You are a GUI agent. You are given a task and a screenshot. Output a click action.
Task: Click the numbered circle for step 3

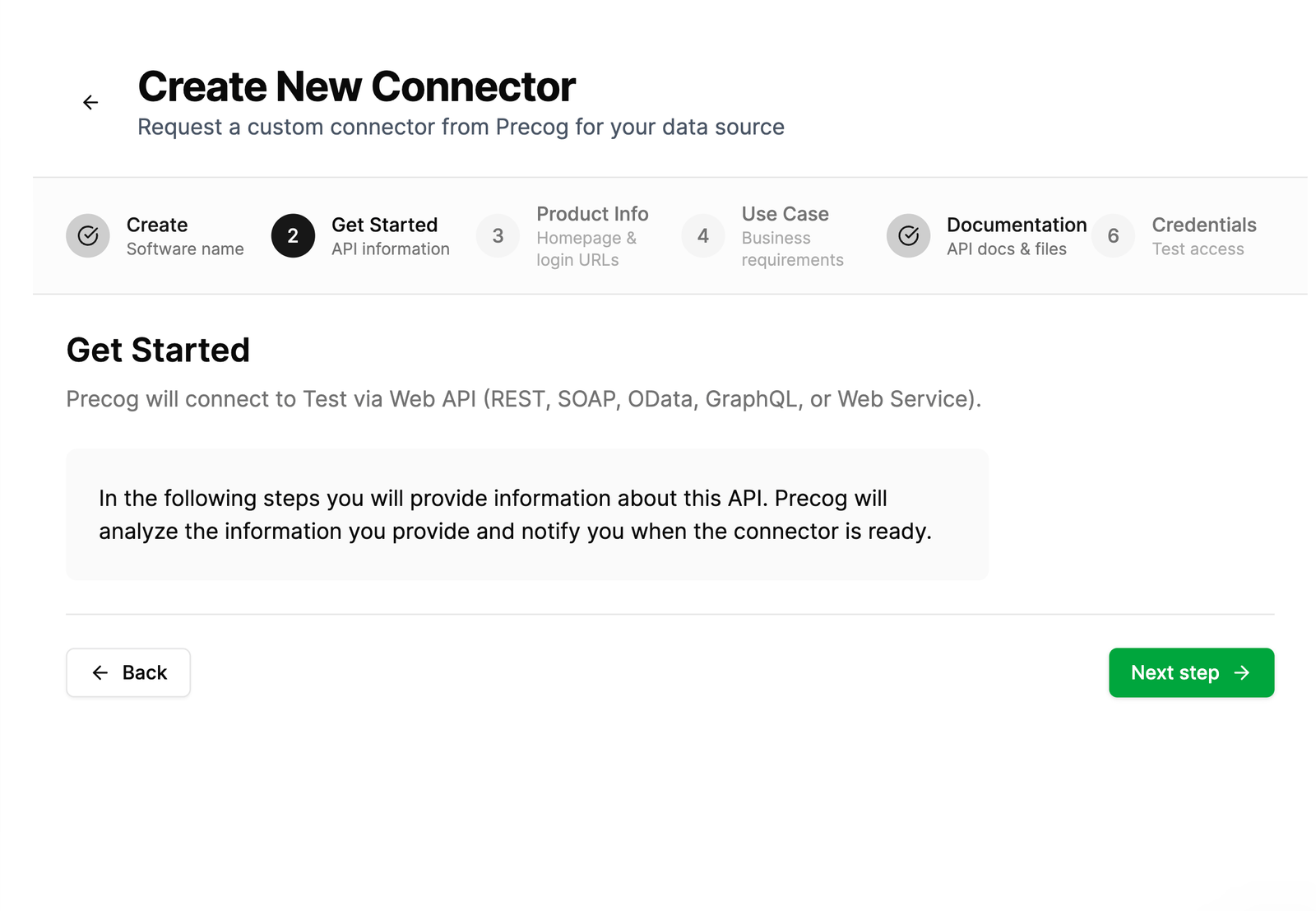pos(498,235)
